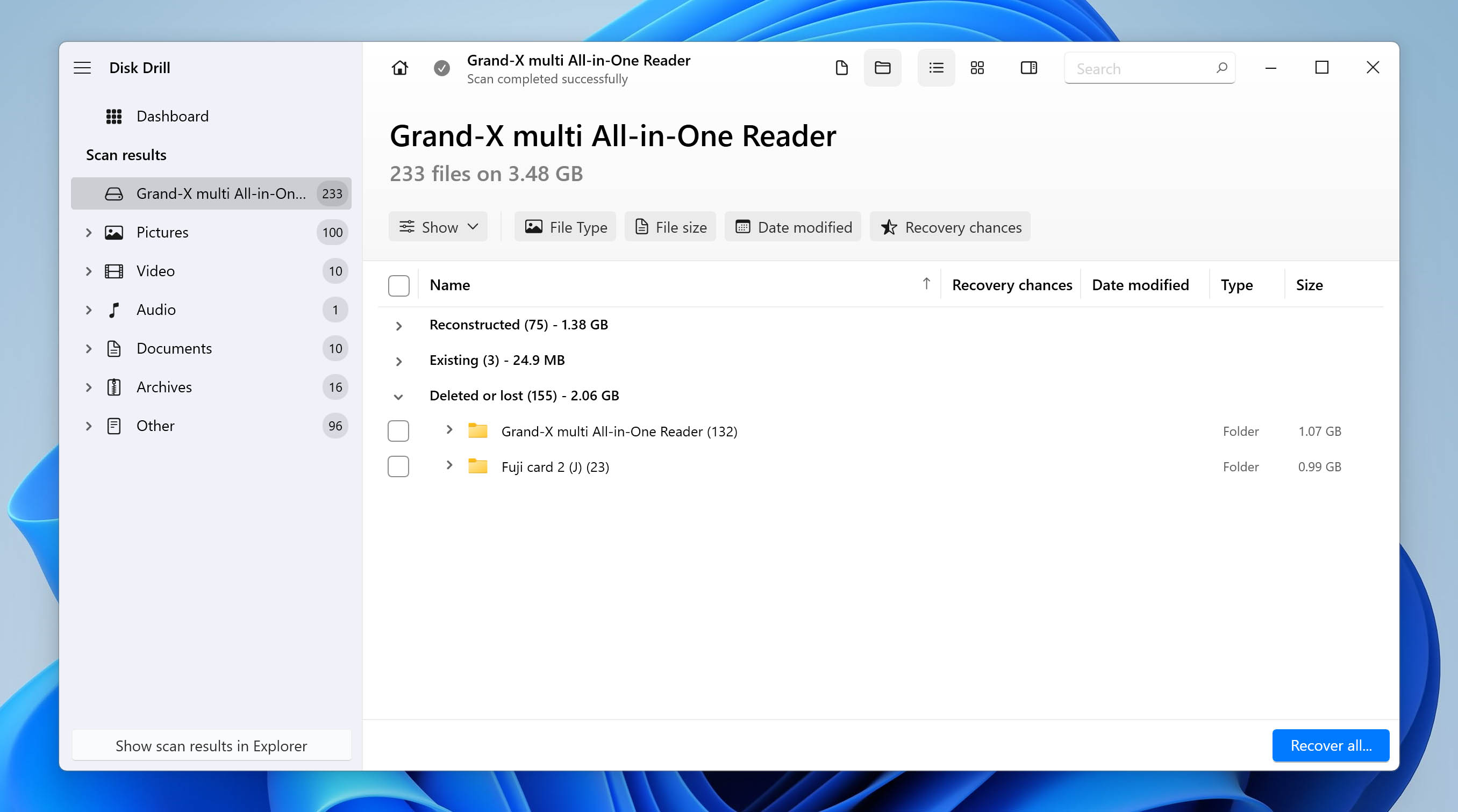Click folder icon of Grand-X multi All-in-One Reader (132)
The image size is (1458, 812).
(478, 431)
